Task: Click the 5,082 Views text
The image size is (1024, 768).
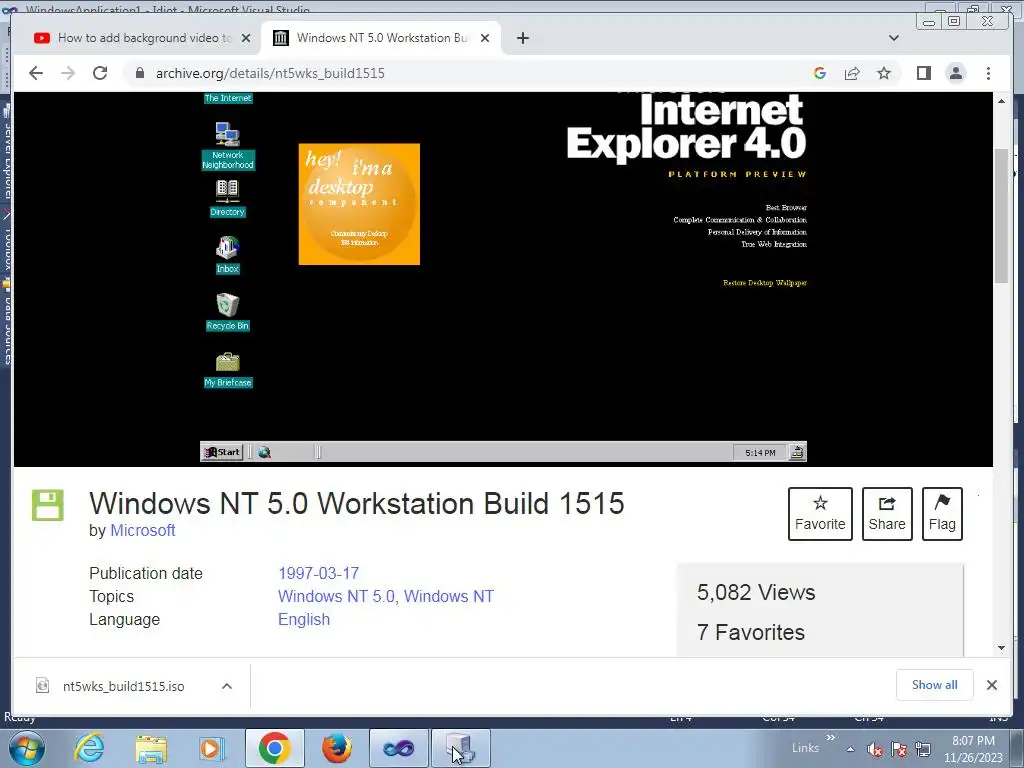Action: point(756,592)
